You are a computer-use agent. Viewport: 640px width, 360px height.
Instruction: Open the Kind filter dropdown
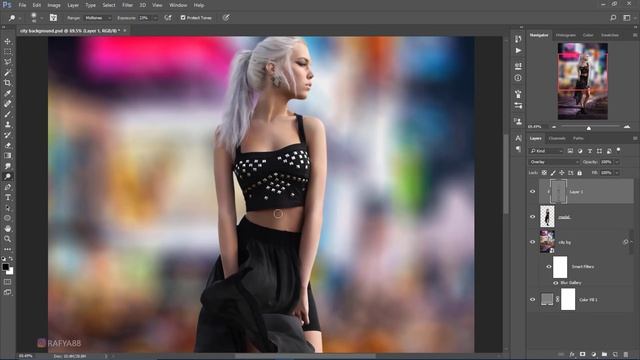pos(546,151)
